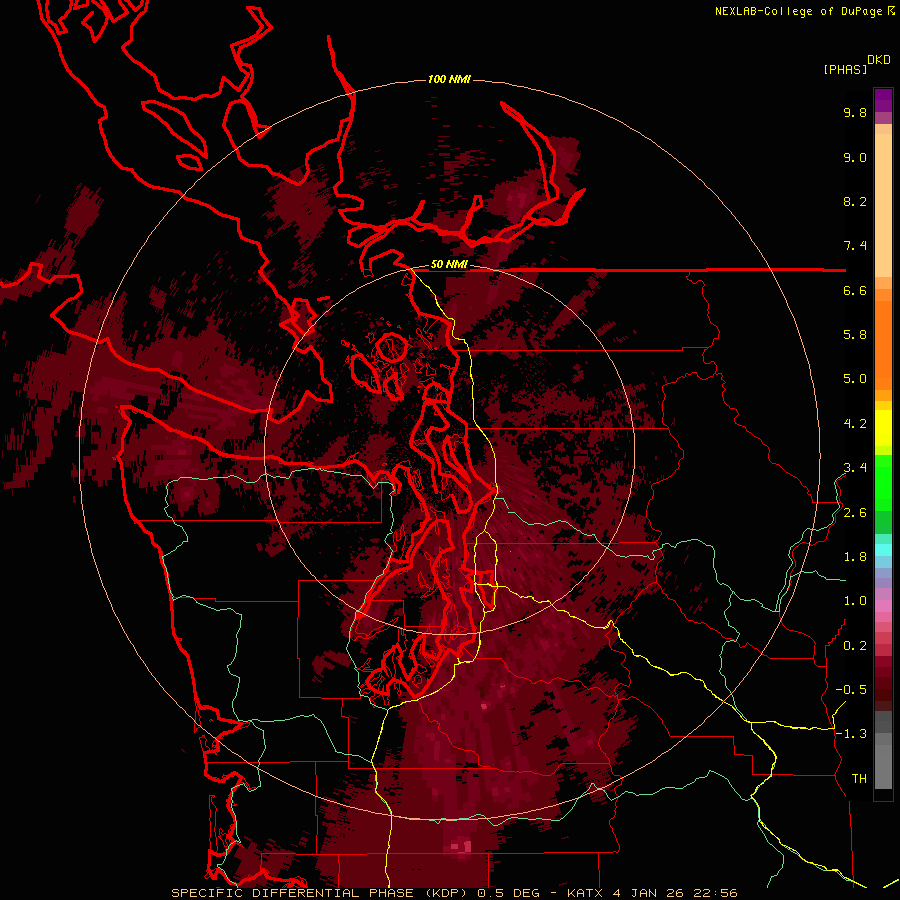The height and width of the screenshot is (900, 900).
Task: Click the 100 NMI range ring label
Action: [449, 79]
